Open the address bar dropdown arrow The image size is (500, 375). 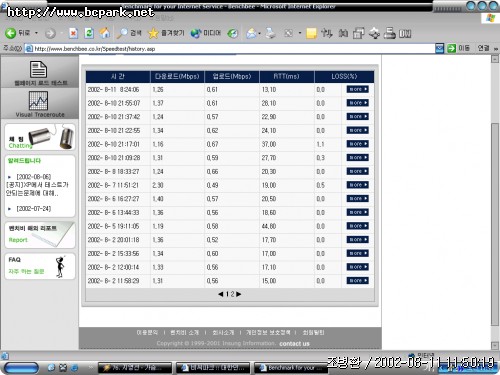pos(440,49)
